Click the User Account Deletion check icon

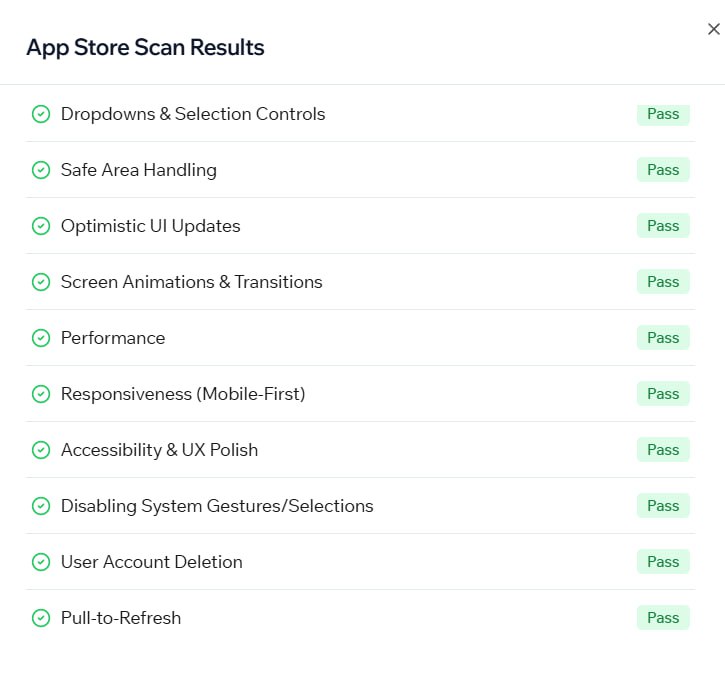[41, 562]
